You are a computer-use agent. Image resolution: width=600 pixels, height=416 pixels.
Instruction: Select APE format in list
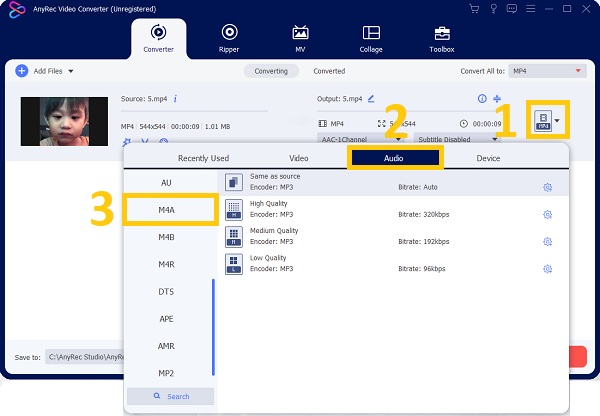[x=166, y=319]
